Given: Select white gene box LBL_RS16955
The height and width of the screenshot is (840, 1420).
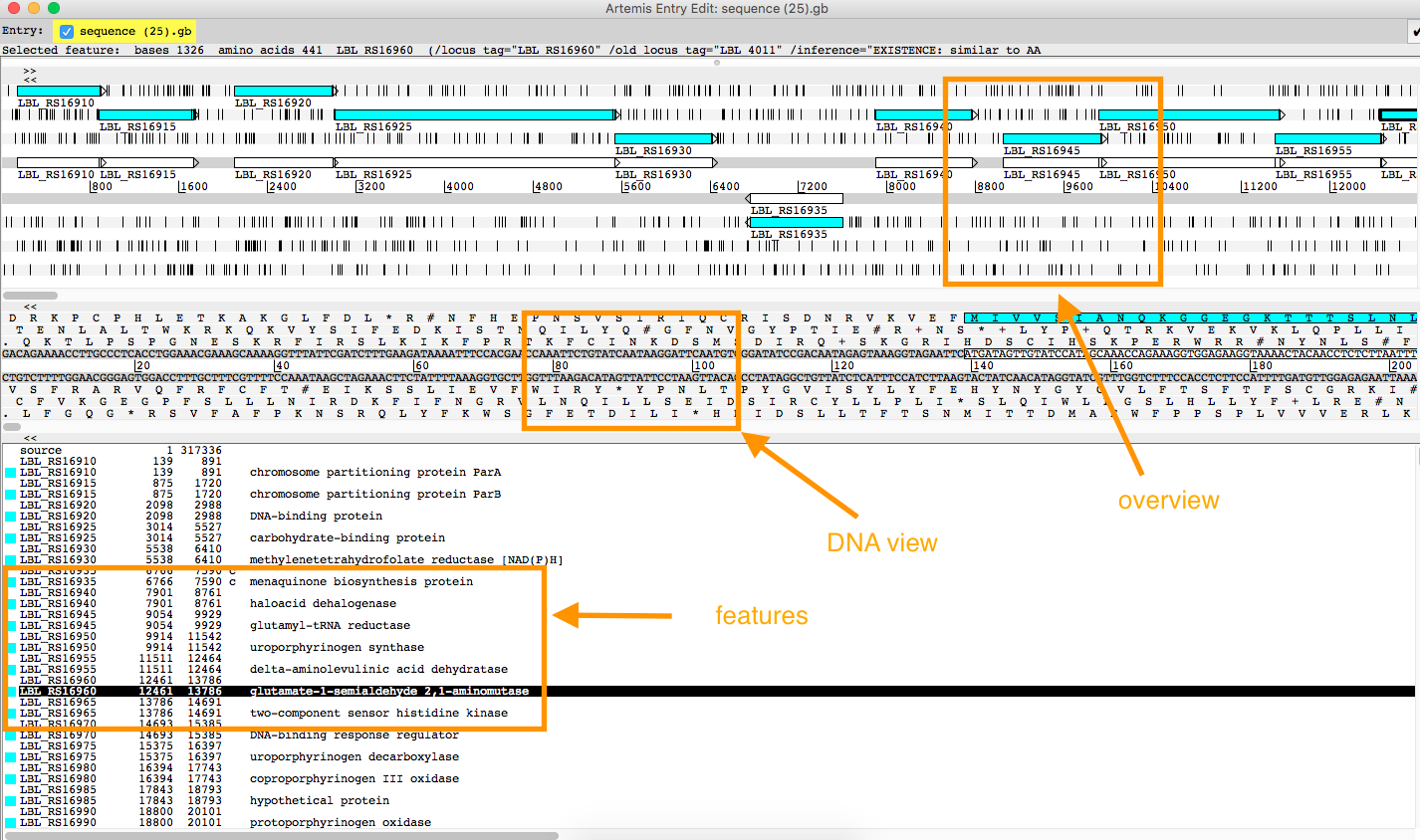Looking at the screenshot, I should [1329, 162].
